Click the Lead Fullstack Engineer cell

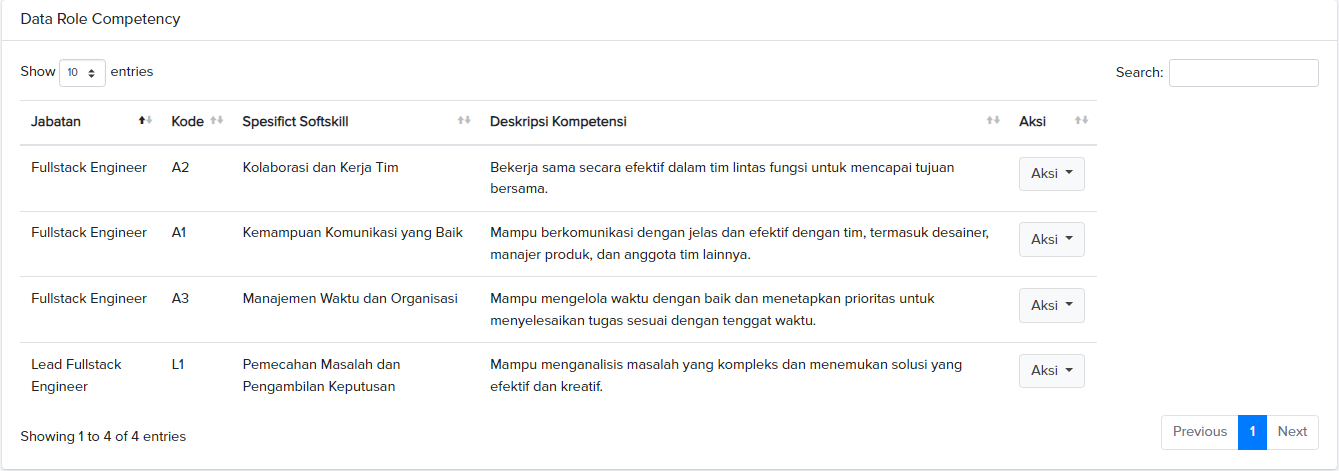click(76, 375)
